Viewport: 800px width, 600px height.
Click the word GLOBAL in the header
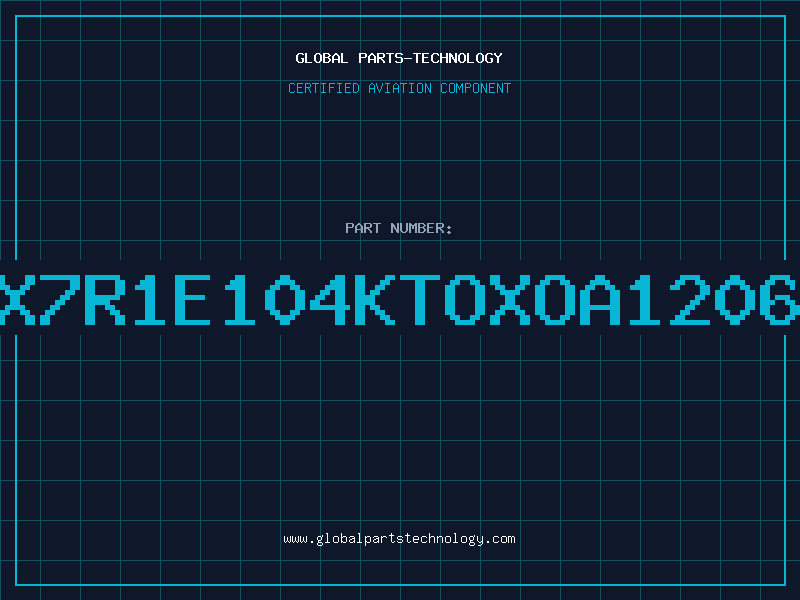pyautogui.click(x=321, y=58)
